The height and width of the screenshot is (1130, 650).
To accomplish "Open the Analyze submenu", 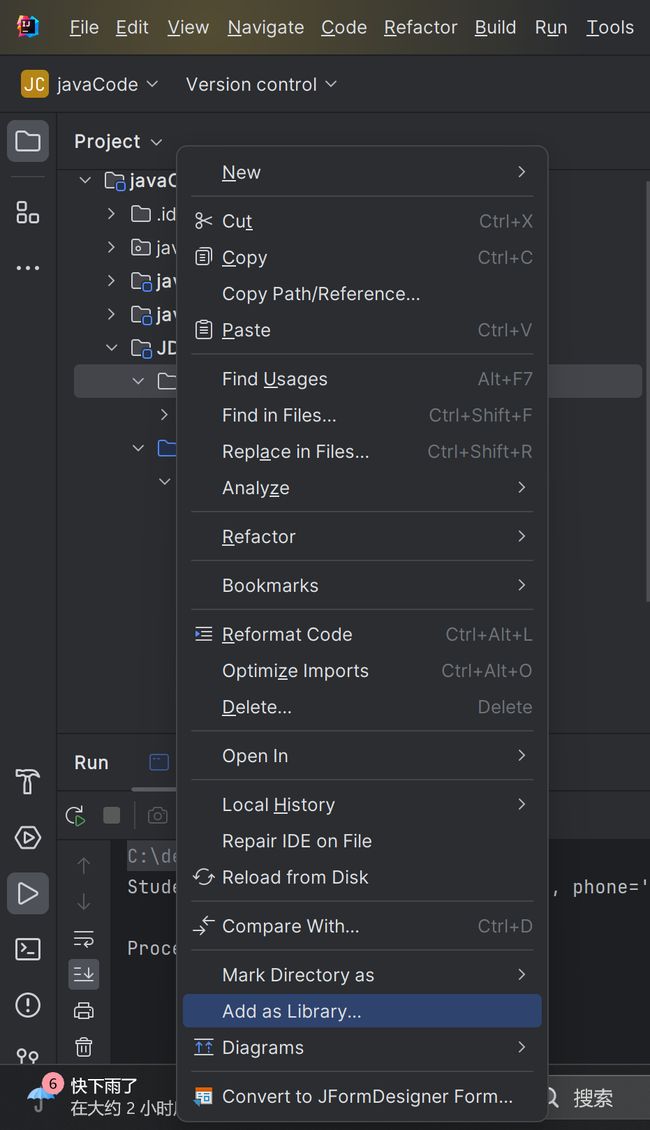I will (x=362, y=488).
